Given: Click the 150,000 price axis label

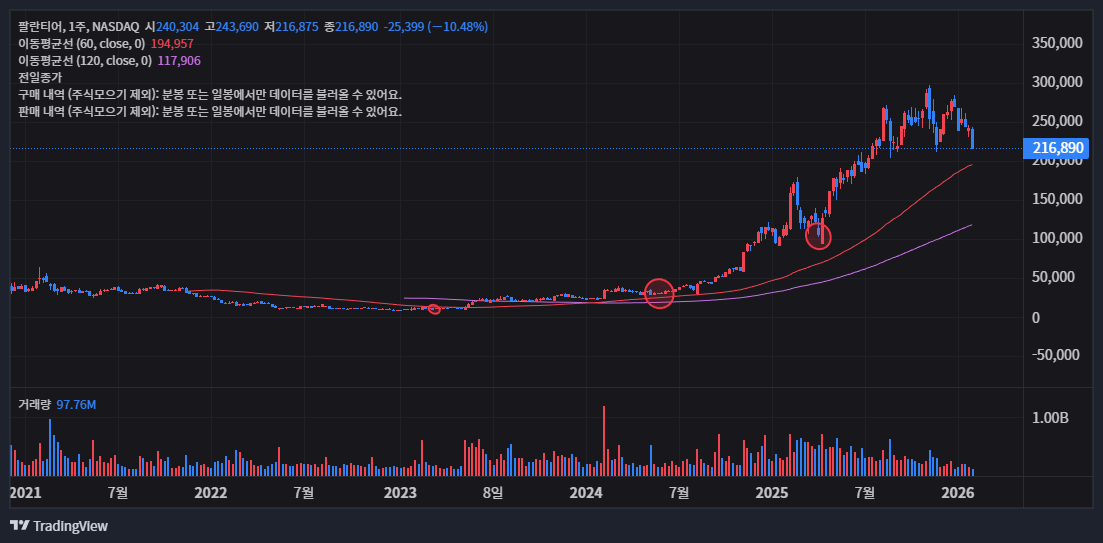Looking at the screenshot, I should click(1056, 199).
